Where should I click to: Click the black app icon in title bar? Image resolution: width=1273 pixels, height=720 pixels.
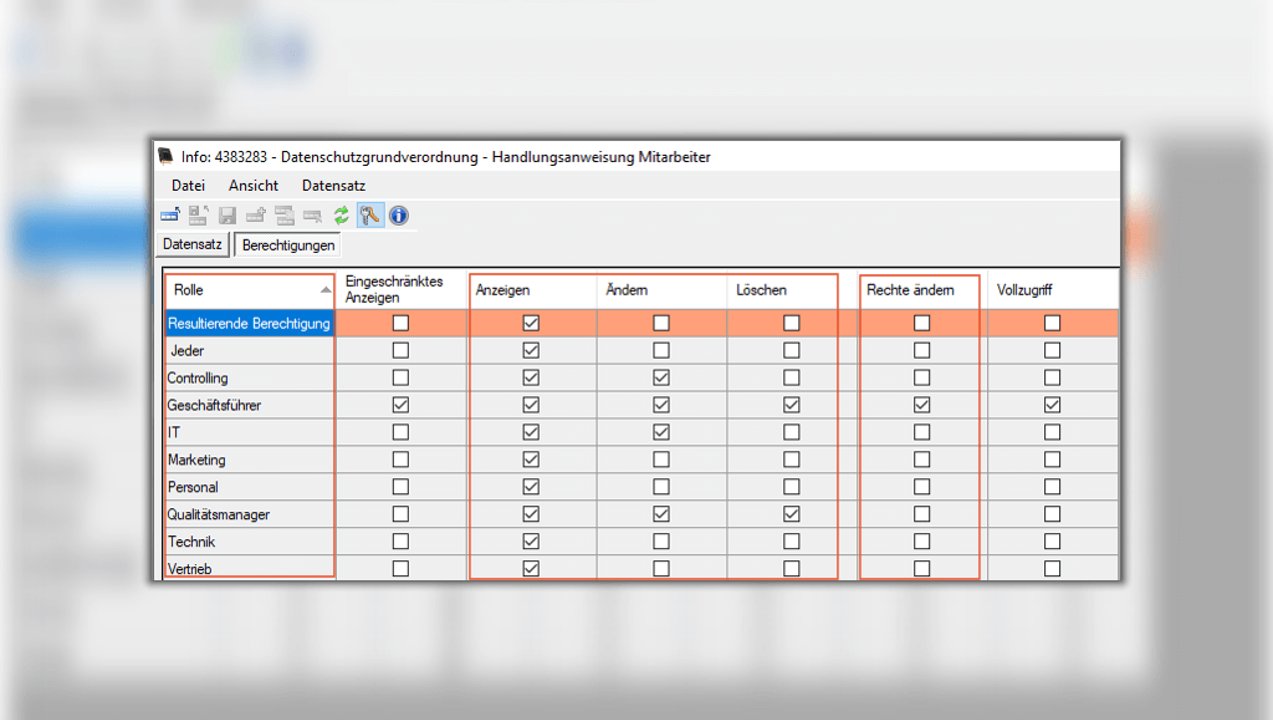166,156
